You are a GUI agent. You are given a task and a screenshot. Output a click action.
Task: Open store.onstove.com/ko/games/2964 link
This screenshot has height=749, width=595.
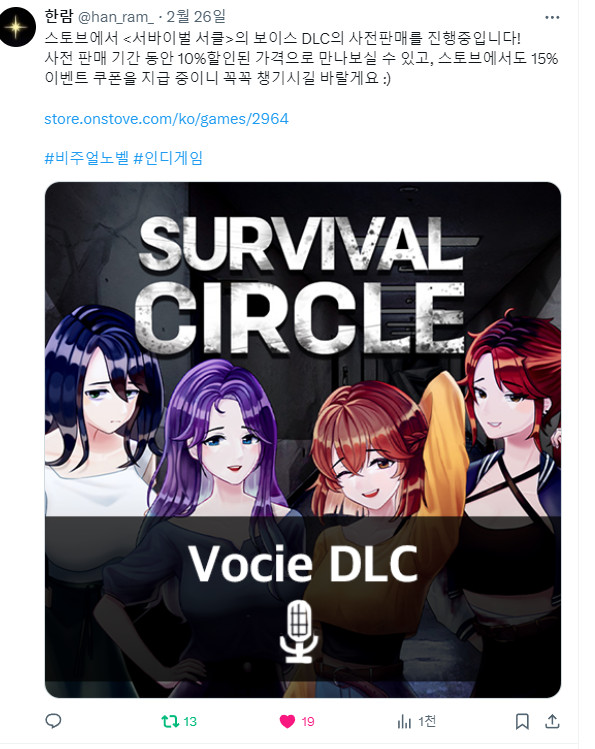[166, 118]
